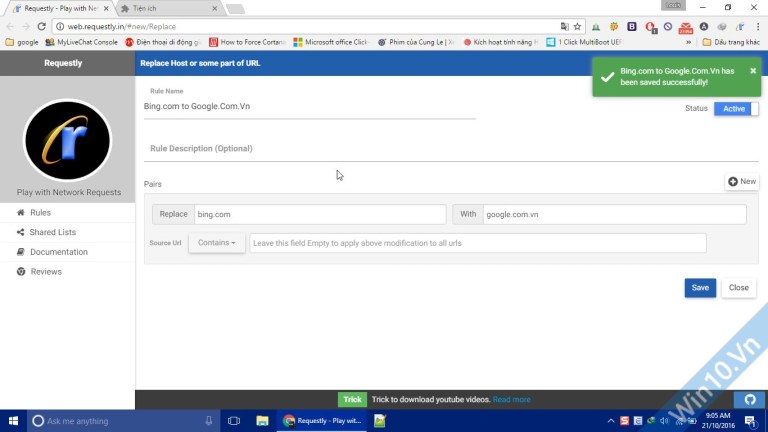Click the Replace input with bing.com
768x432 pixels.
point(320,215)
